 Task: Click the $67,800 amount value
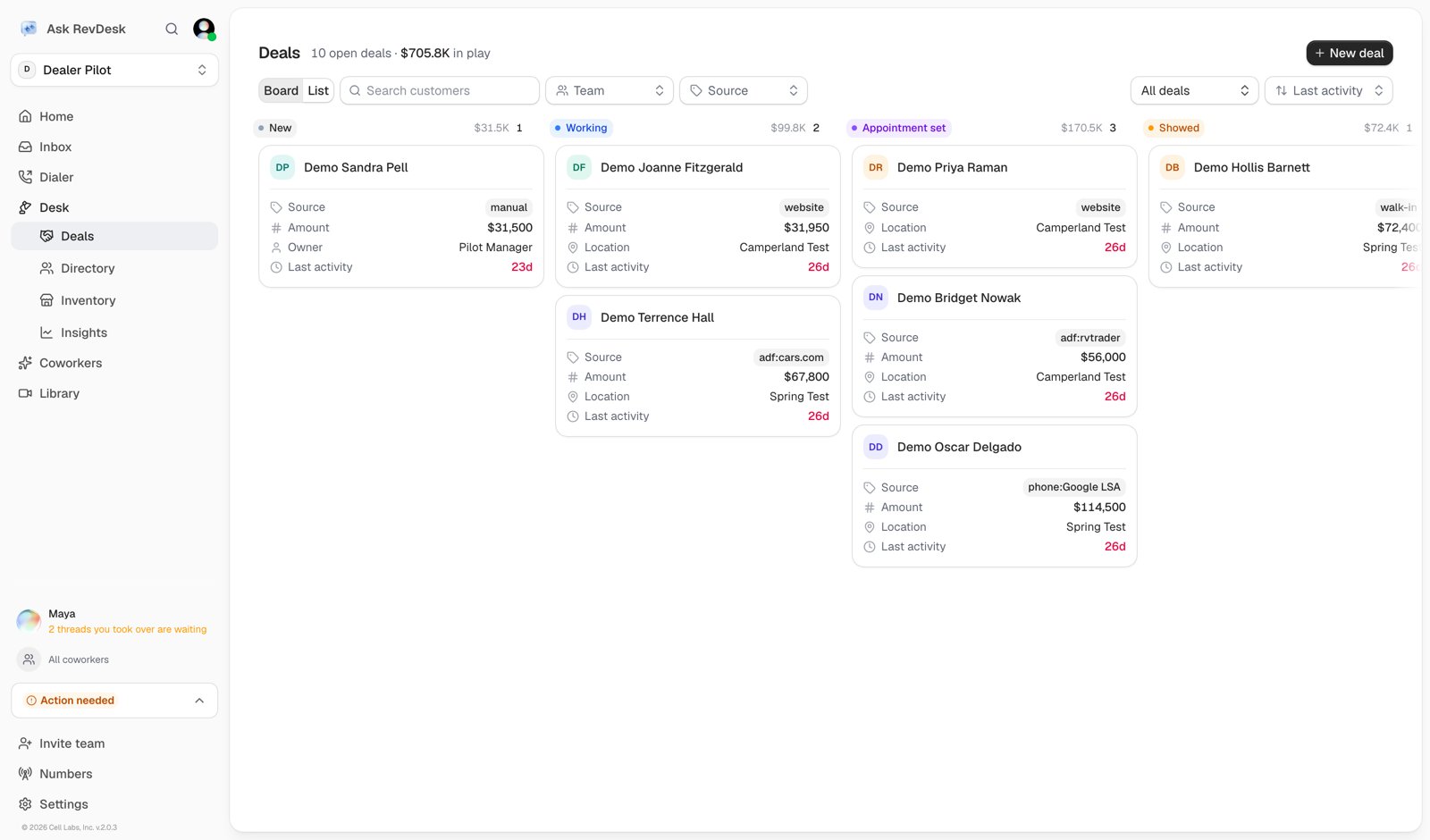[x=806, y=377]
